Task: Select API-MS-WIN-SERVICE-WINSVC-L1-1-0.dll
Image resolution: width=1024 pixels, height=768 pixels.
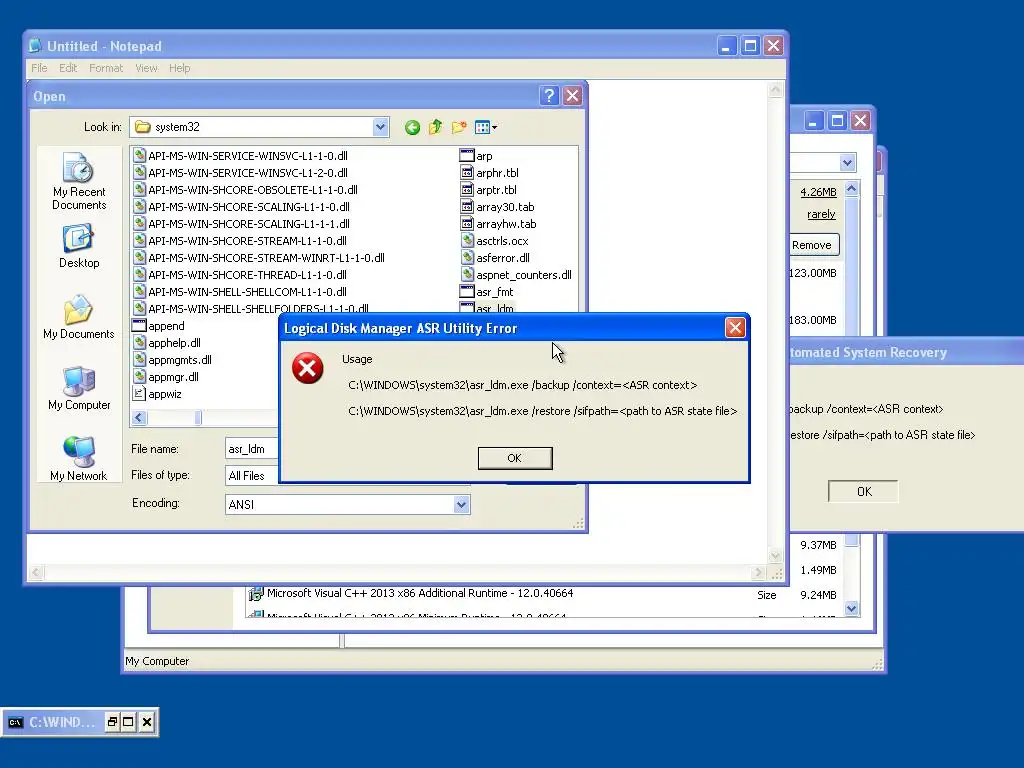Action: [x=240, y=156]
